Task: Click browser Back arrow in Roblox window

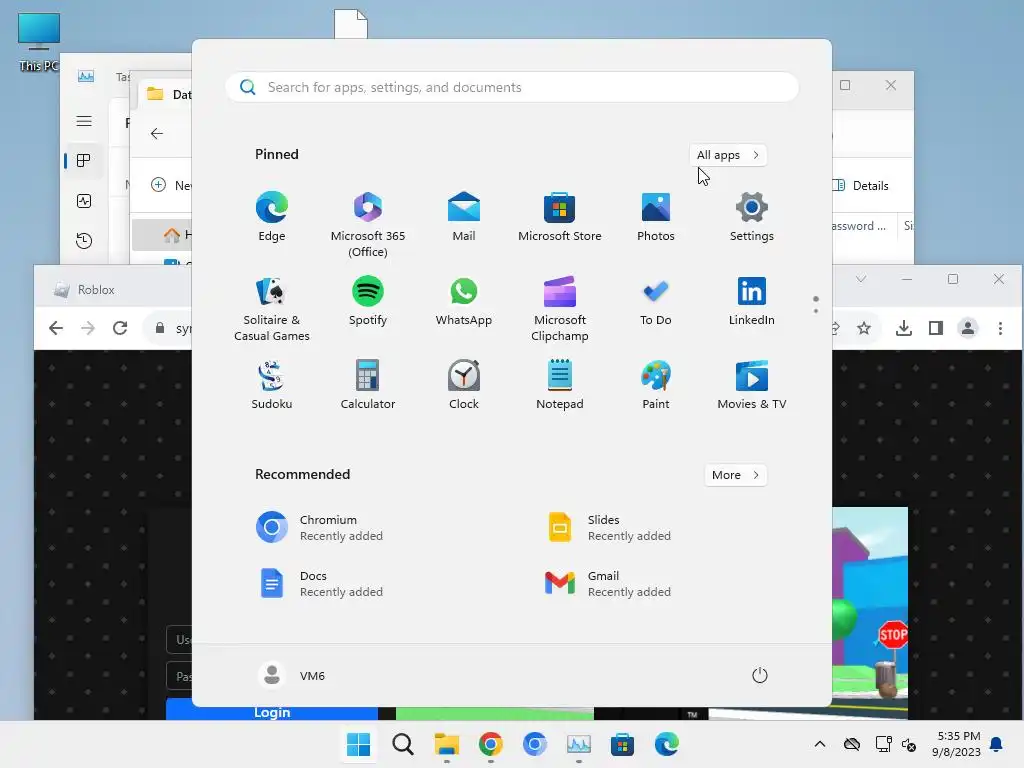Action: tap(56, 328)
